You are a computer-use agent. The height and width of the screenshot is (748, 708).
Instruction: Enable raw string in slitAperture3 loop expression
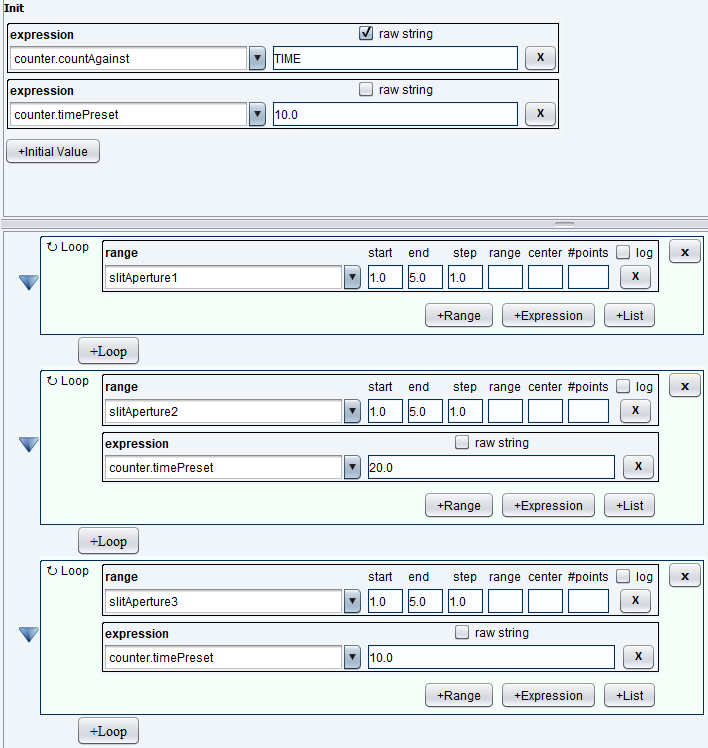point(462,632)
